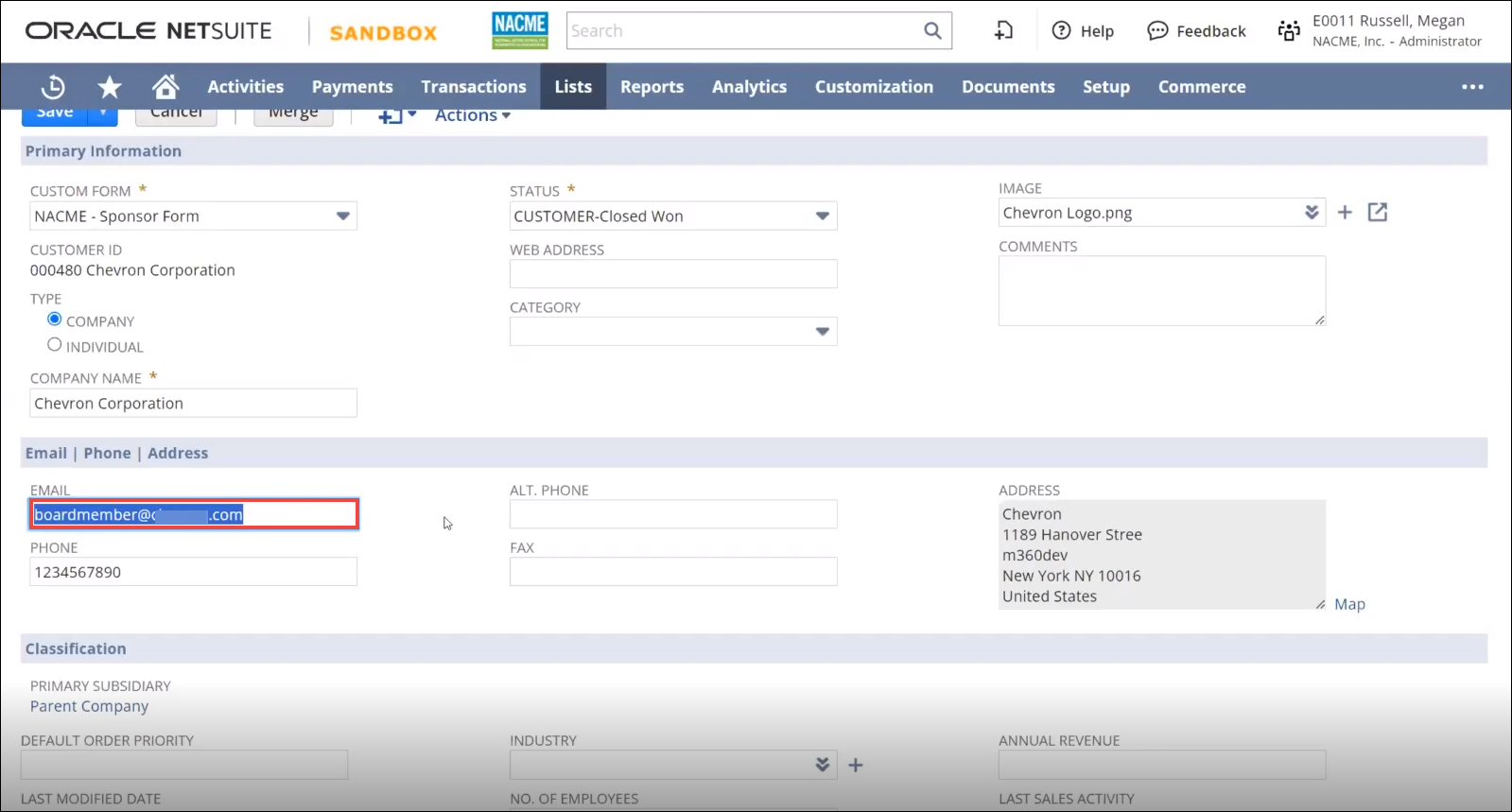
Task: Expand the Category dropdown
Action: click(x=822, y=332)
